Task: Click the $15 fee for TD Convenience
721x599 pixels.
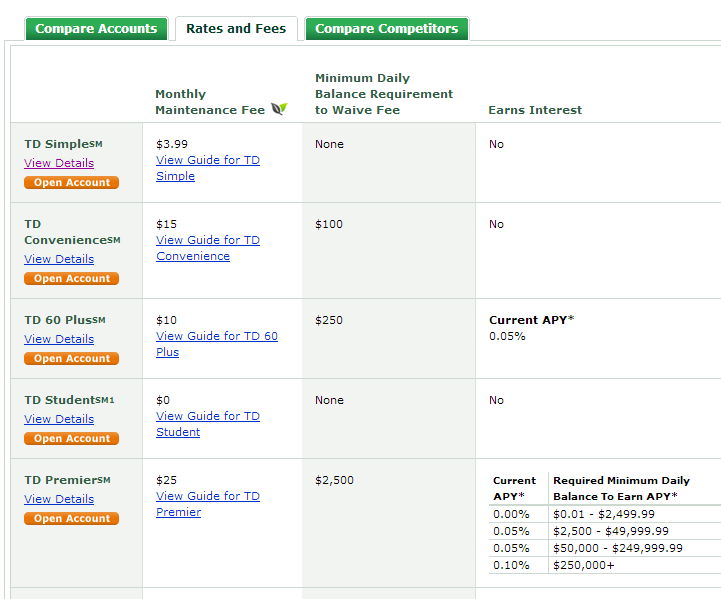Action: [166, 224]
